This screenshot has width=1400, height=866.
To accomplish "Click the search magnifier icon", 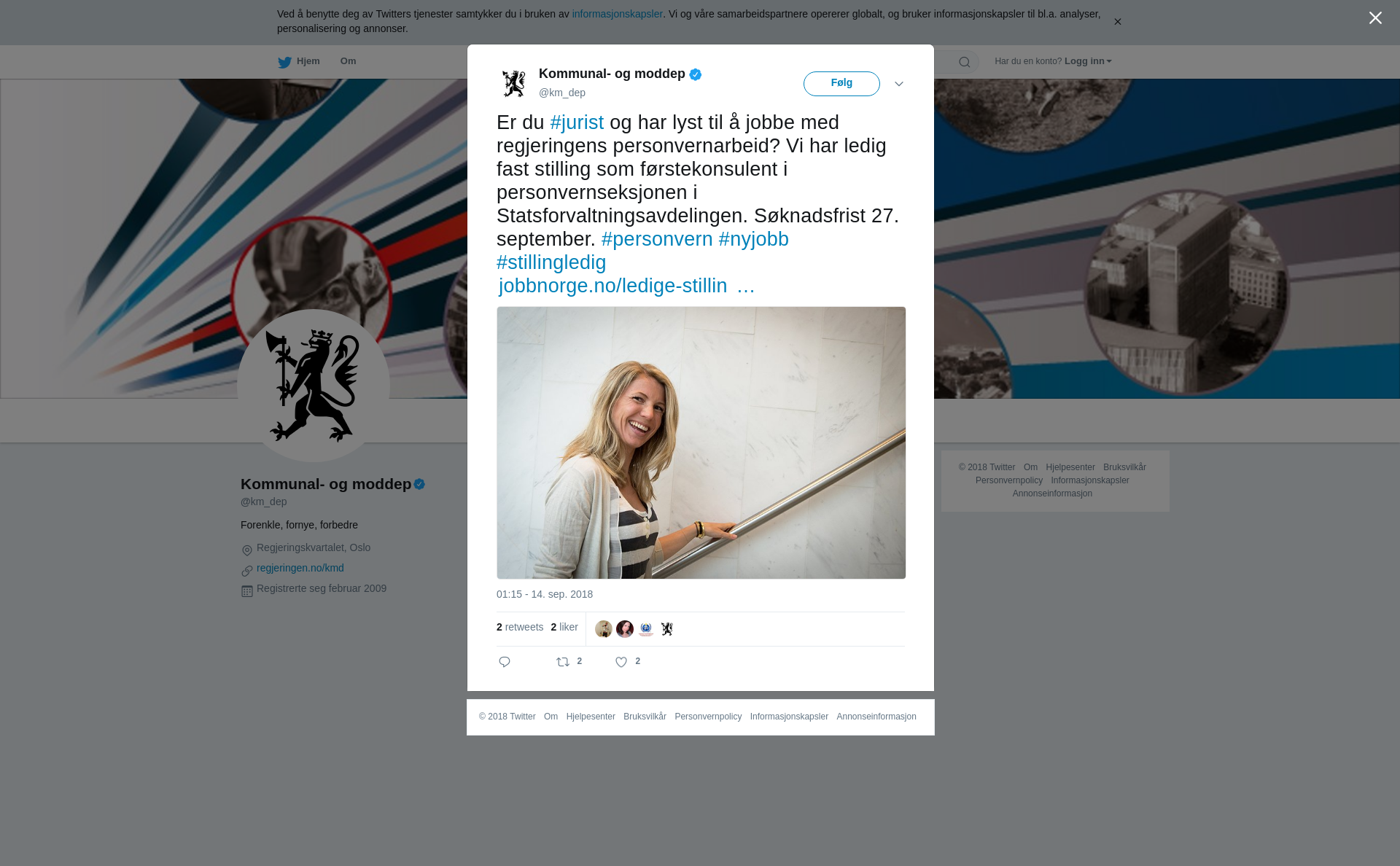I will click(x=965, y=62).
